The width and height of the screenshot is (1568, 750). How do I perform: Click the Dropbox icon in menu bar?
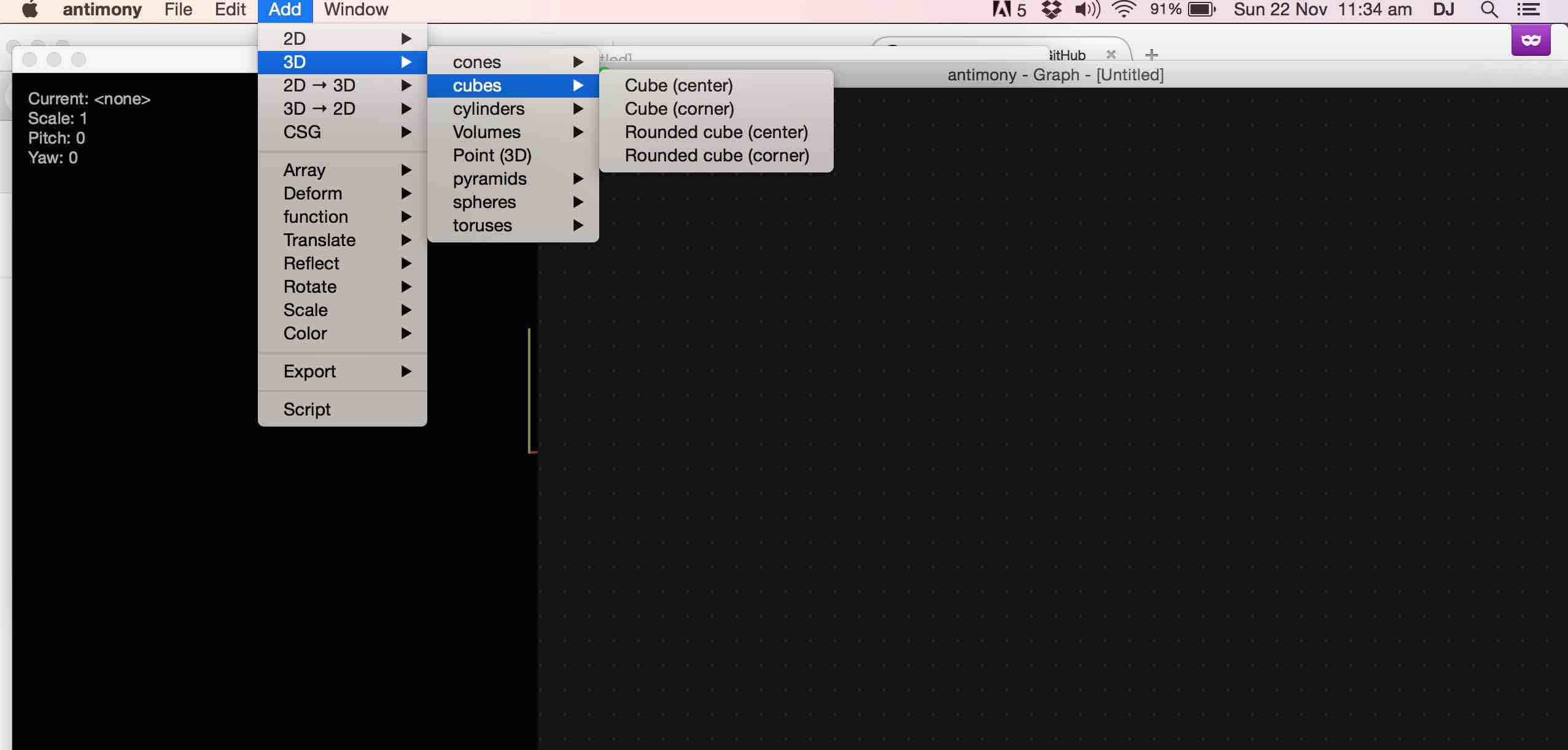coord(1052,10)
